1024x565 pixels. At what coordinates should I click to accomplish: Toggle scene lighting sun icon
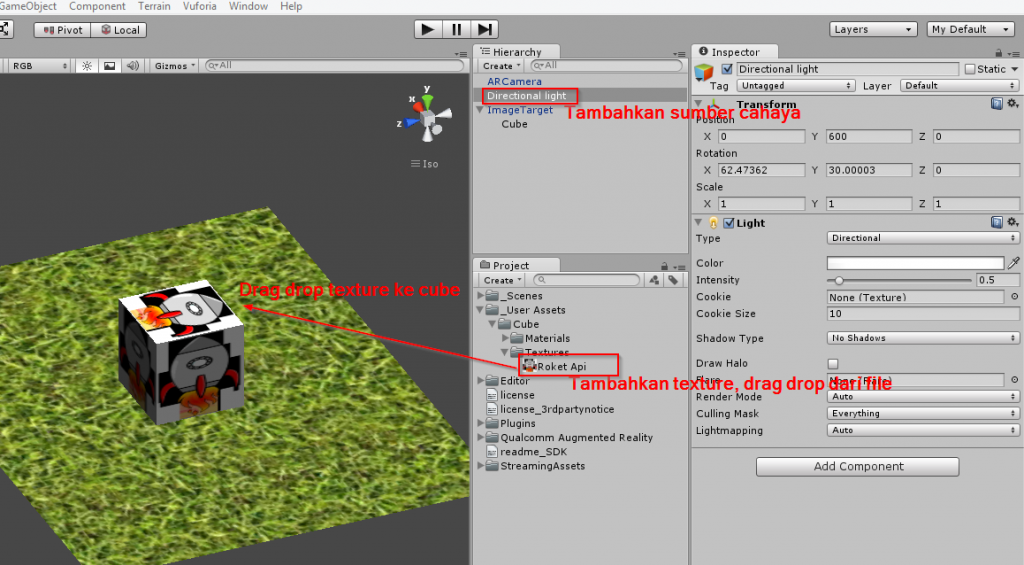[87, 66]
